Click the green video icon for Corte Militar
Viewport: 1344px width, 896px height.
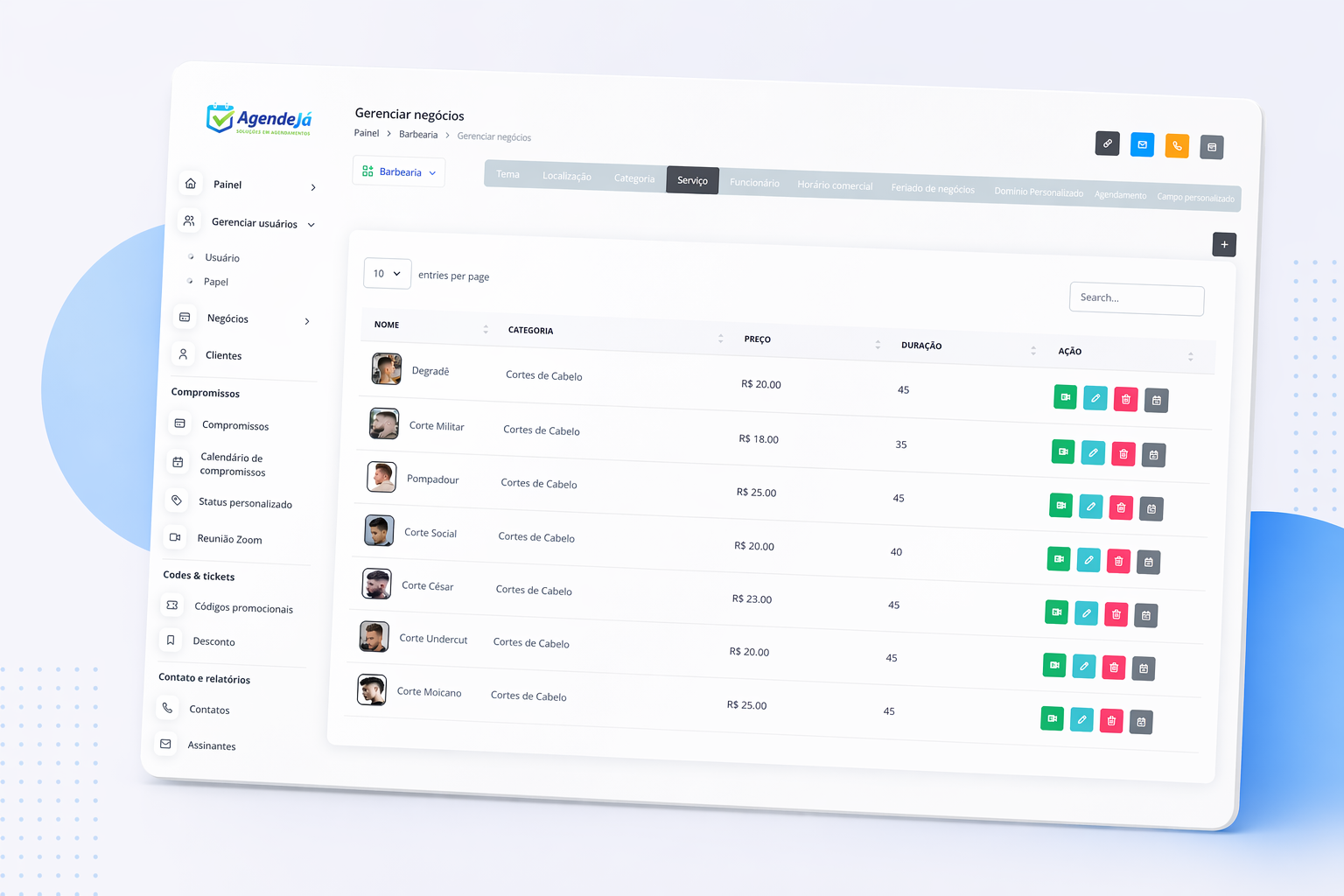pyautogui.click(x=1063, y=451)
